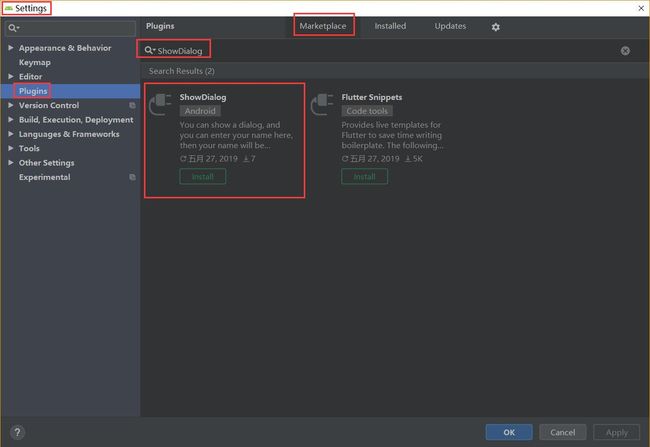
Task: Open the Flutter Snippets plugin title
Action: click(x=372, y=97)
